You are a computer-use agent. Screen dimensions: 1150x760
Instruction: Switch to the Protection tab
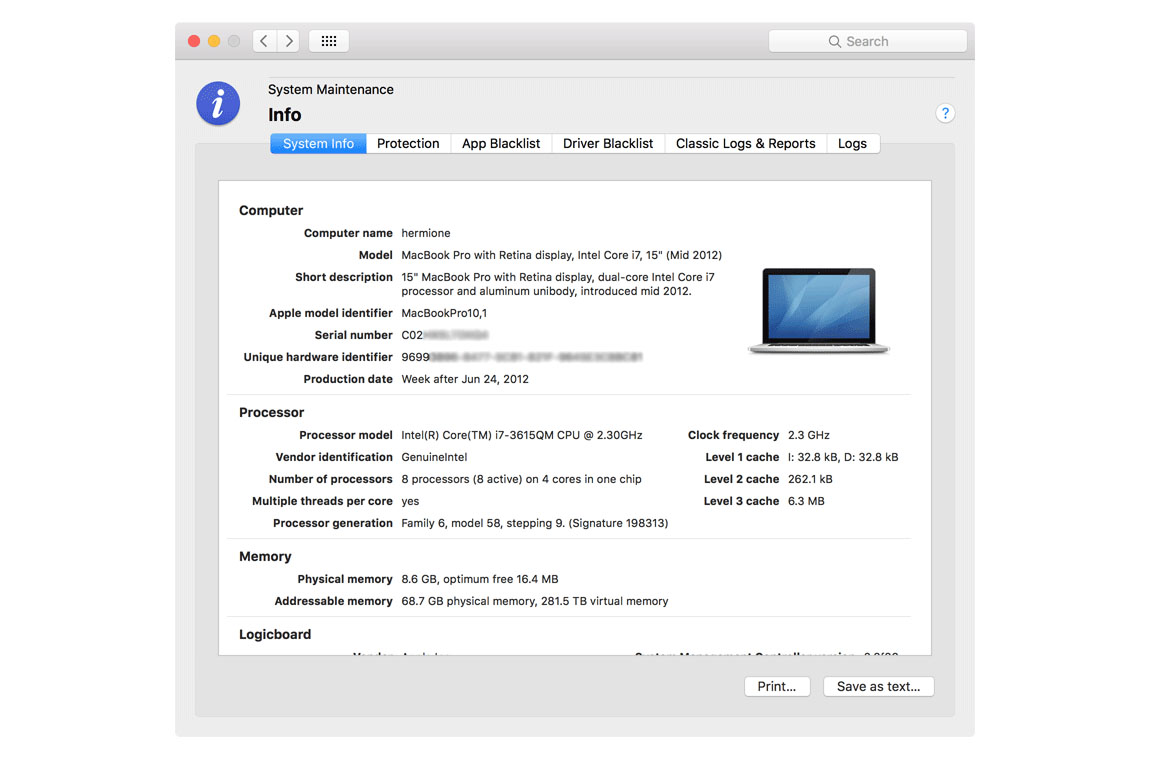(408, 143)
